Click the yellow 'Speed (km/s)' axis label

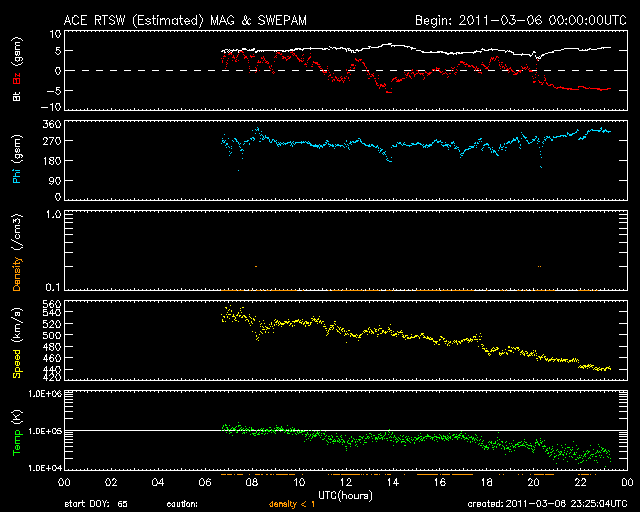click(x=17, y=343)
